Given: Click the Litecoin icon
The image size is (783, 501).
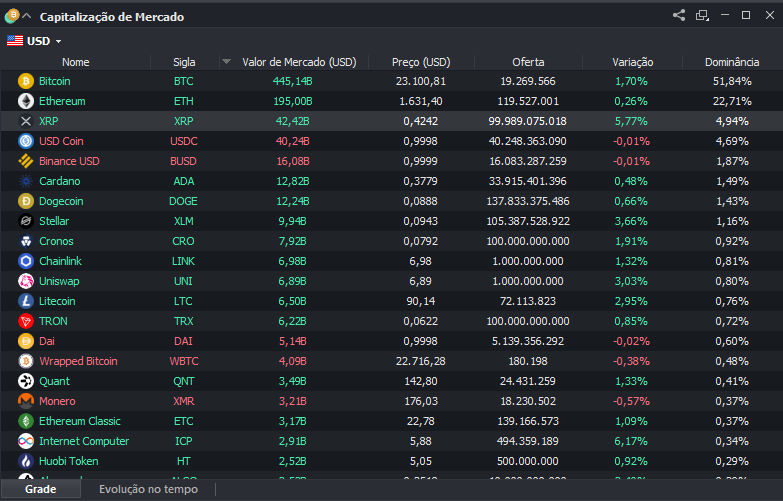Looking at the screenshot, I should tap(26, 301).
